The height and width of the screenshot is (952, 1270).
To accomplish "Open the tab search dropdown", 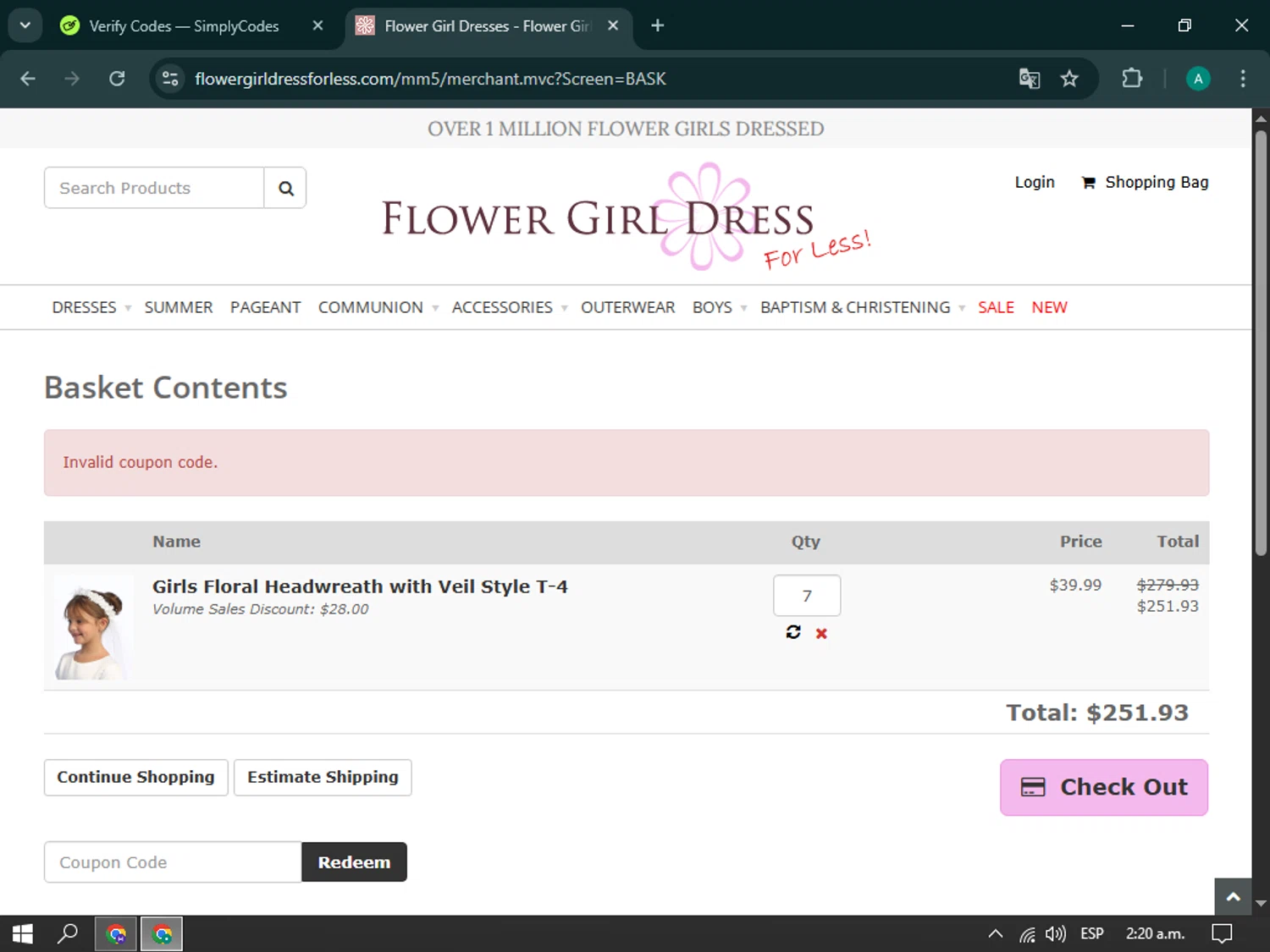I will (25, 25).
